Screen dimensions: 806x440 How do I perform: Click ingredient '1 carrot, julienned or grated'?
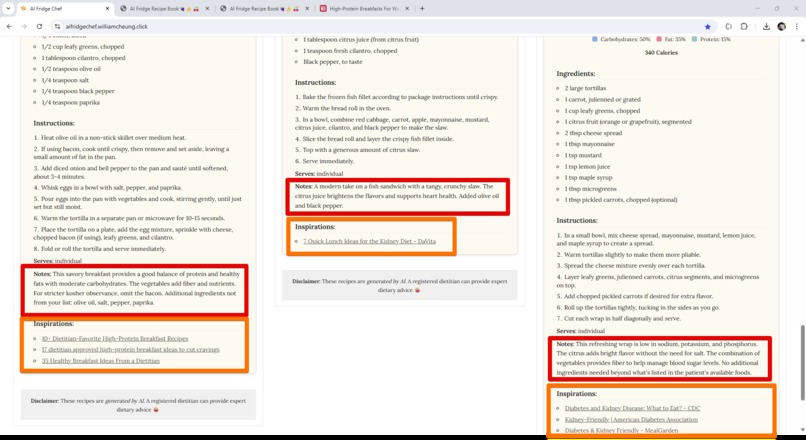coord(602,100)
